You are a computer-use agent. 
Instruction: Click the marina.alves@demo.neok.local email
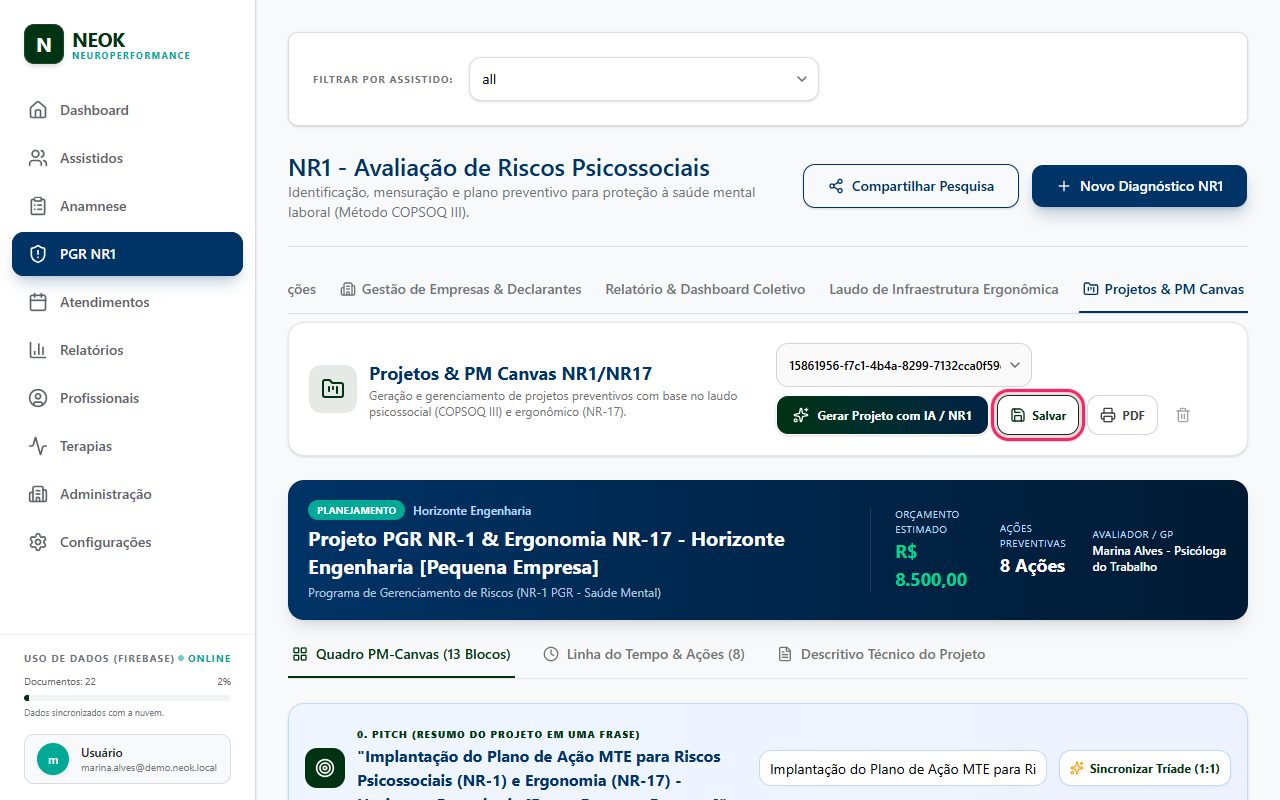tap(151, 769)
